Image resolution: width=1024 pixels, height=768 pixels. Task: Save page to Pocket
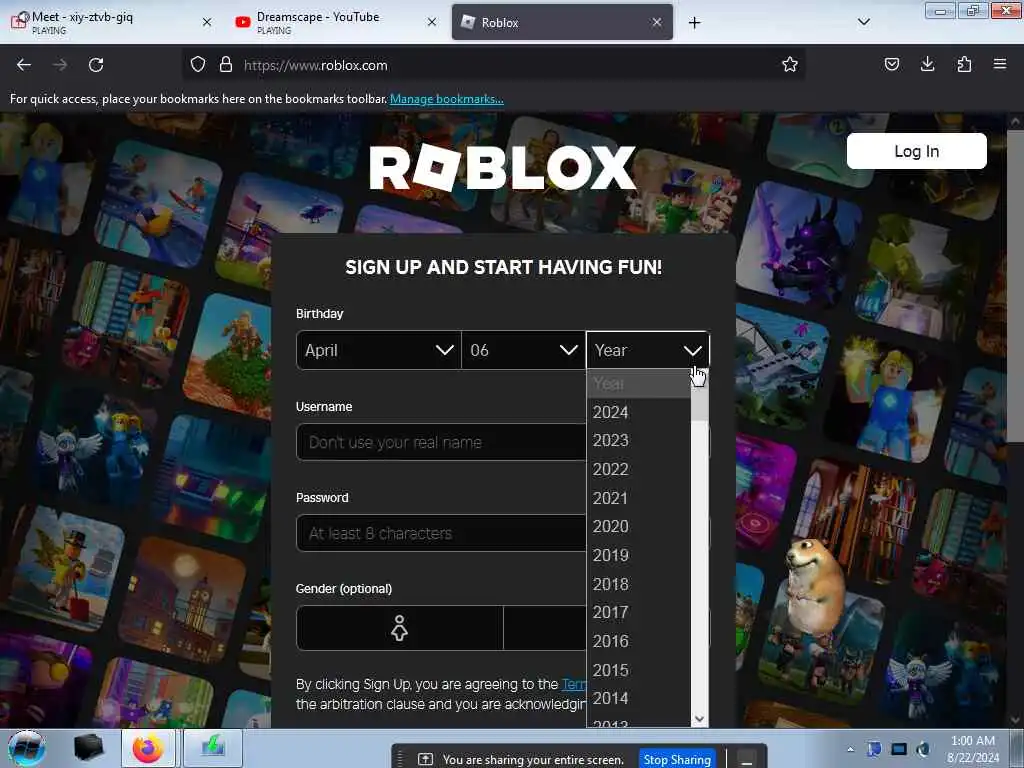[891, 65]
